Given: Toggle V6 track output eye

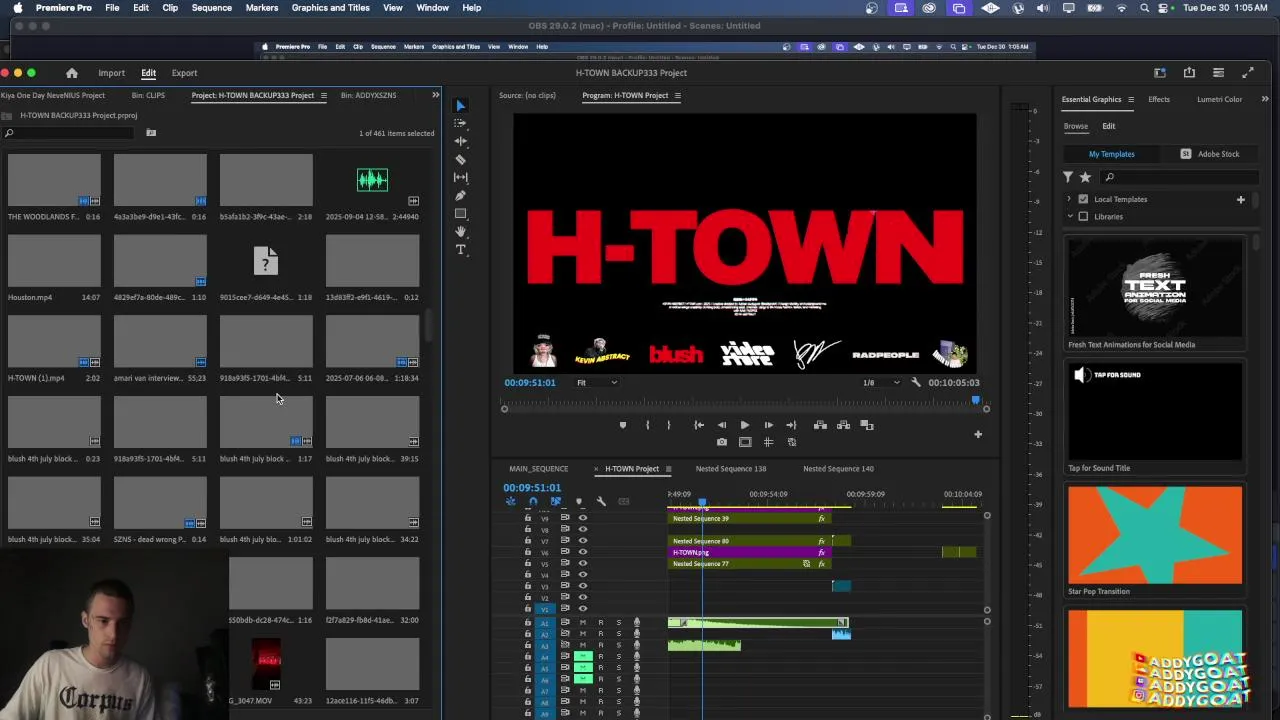Looking at the screenshot, I should click(583, 552).
